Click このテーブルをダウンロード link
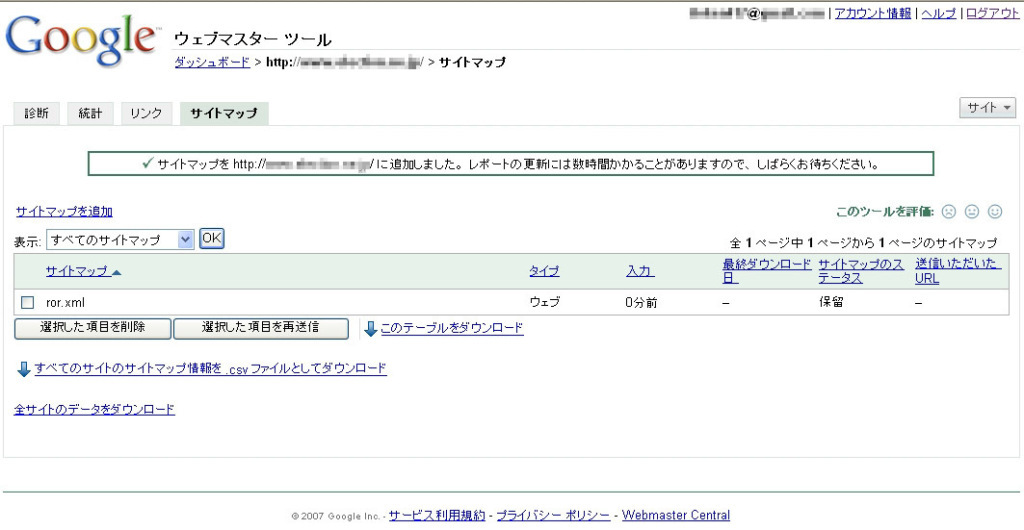 [452, 328]
